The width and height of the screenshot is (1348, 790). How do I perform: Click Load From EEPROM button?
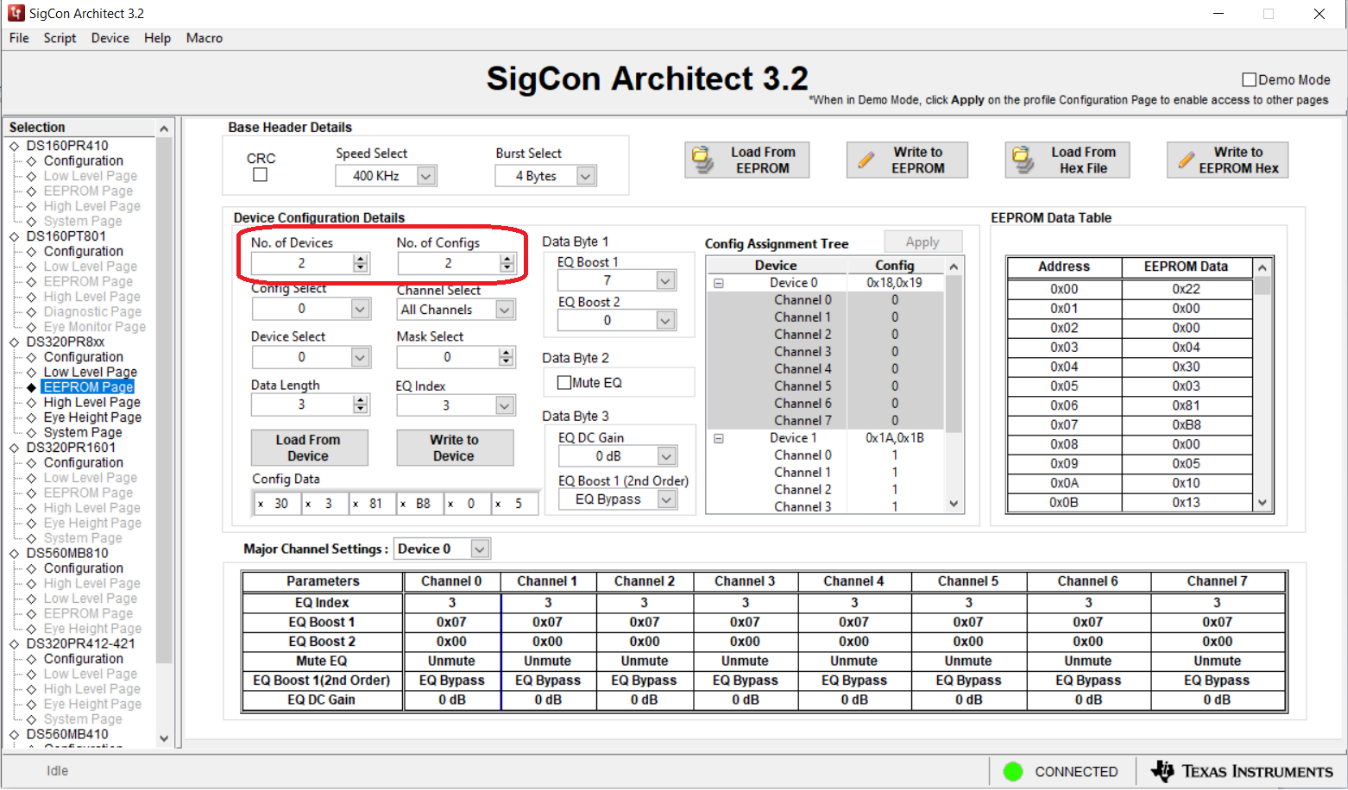(x=747, y=160)
